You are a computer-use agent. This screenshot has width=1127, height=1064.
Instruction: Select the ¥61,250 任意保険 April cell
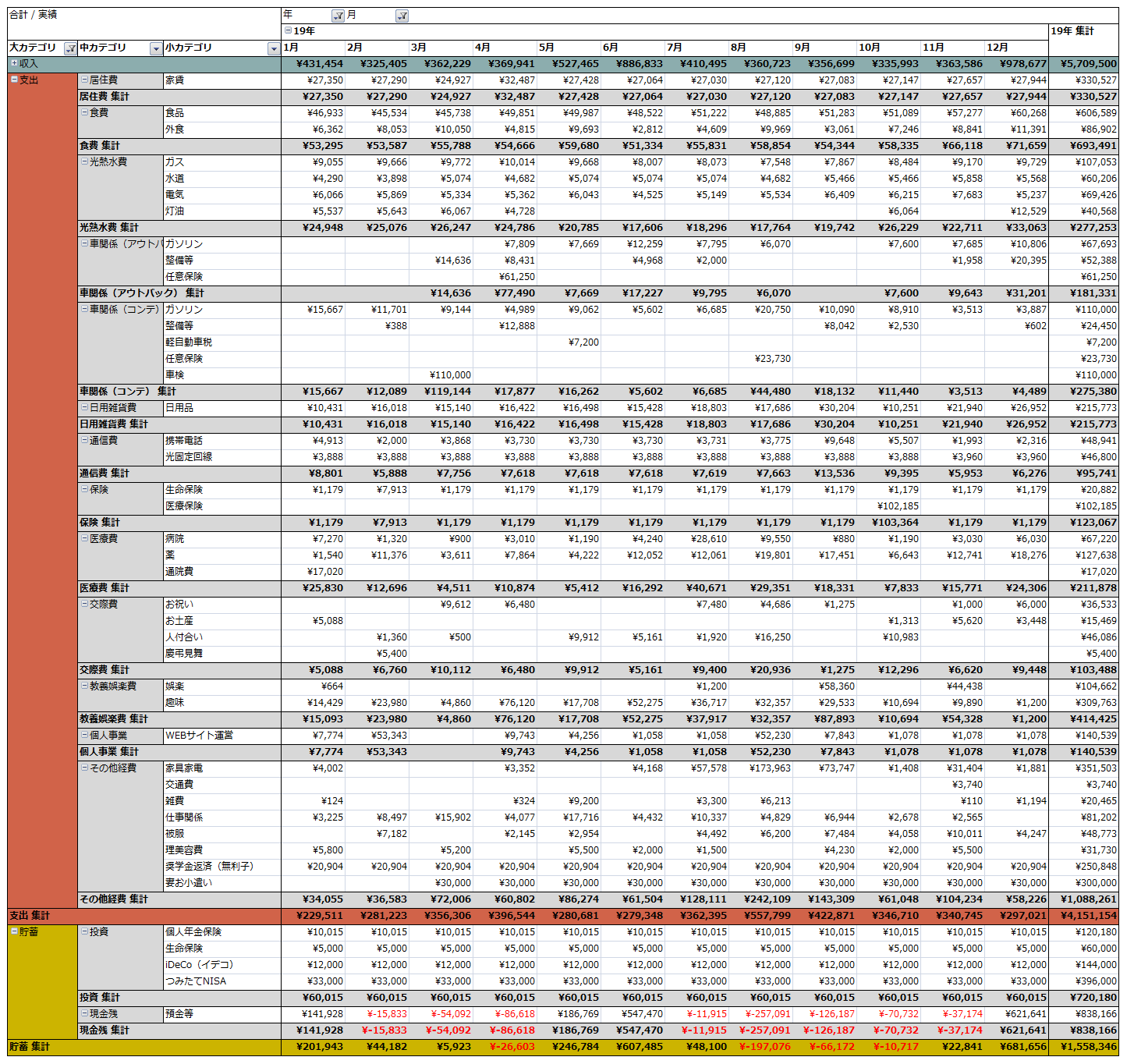pos(505,276)
